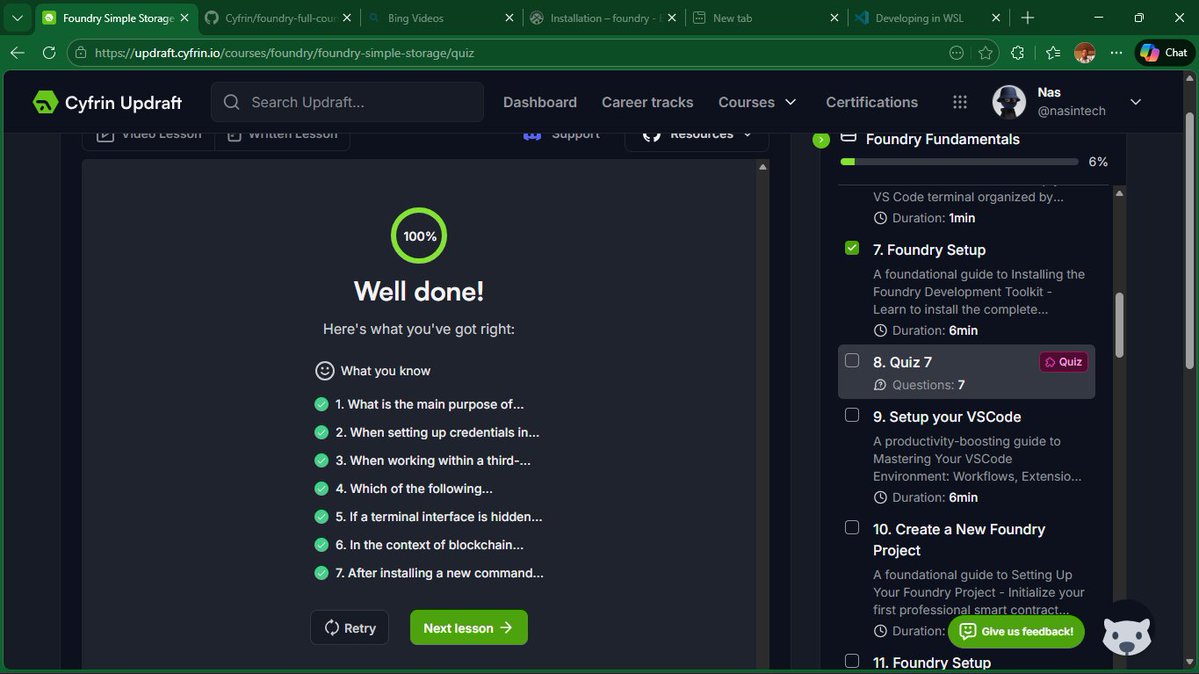Close the New tab tab
Viewport: 1199px width, 674px height.
(833, 18)
